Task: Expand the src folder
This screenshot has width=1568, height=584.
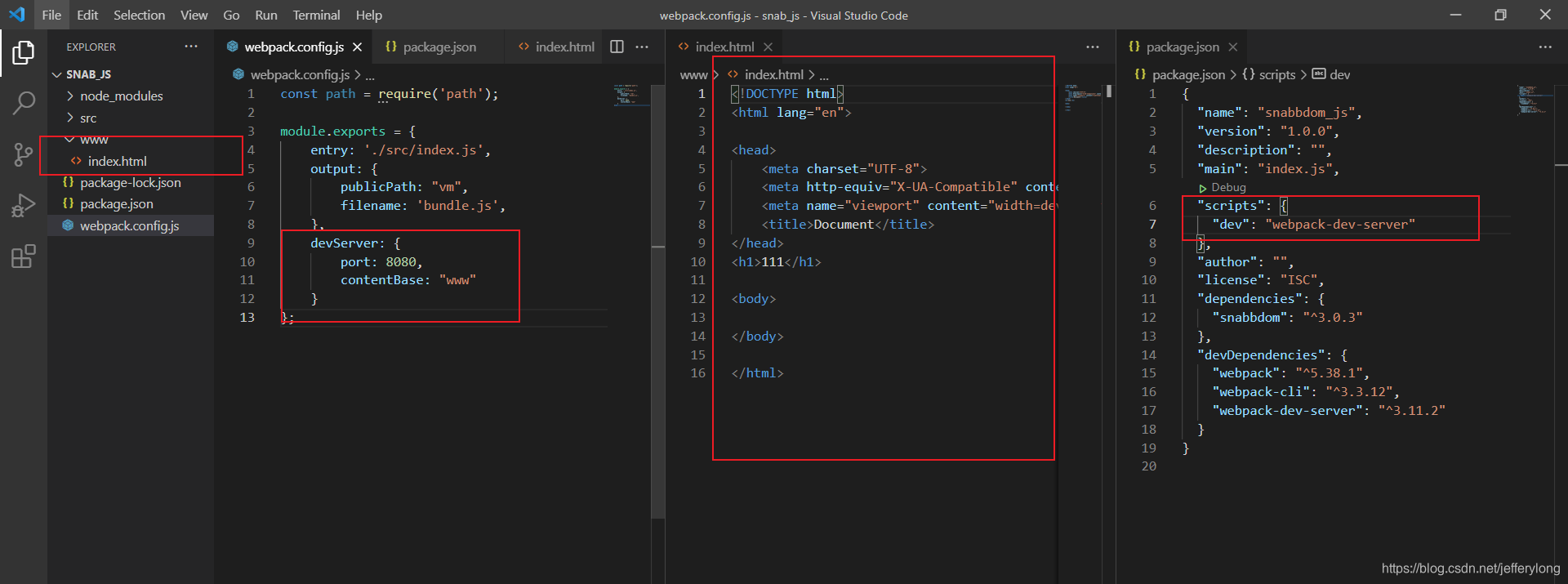Action: [x=131, y=118]
